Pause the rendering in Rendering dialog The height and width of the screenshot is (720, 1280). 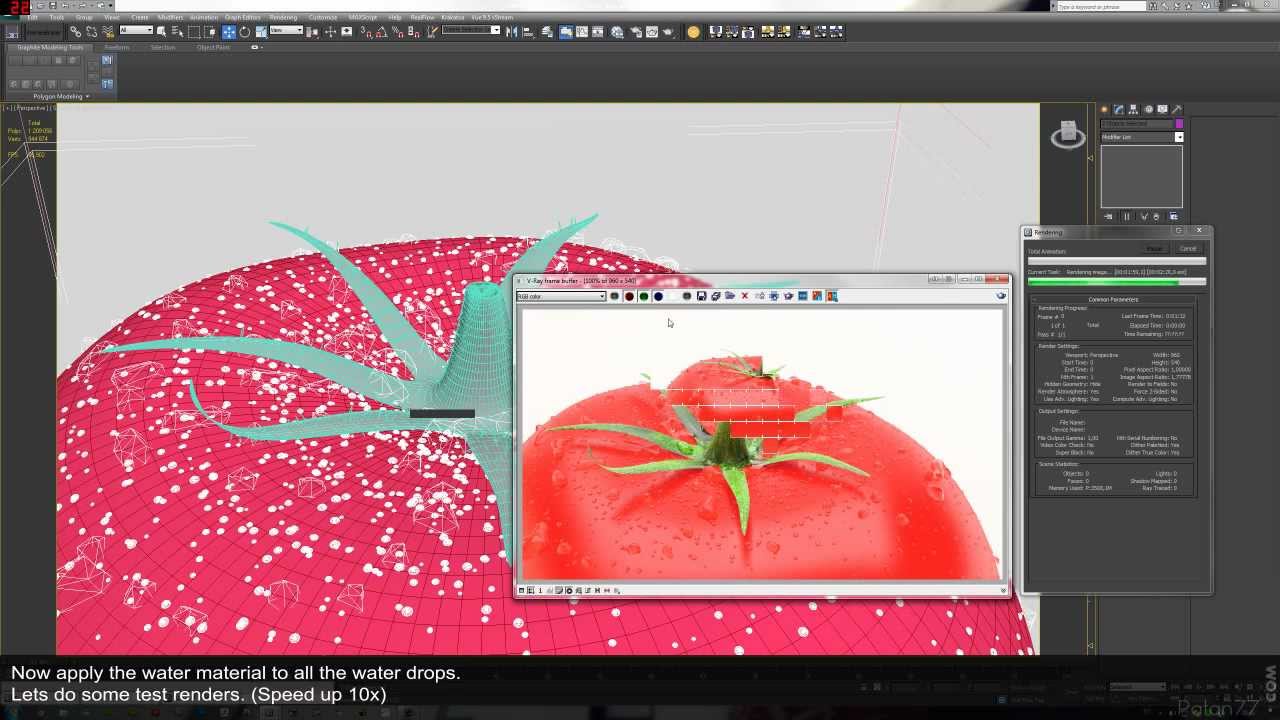(x=1155, y=248)
